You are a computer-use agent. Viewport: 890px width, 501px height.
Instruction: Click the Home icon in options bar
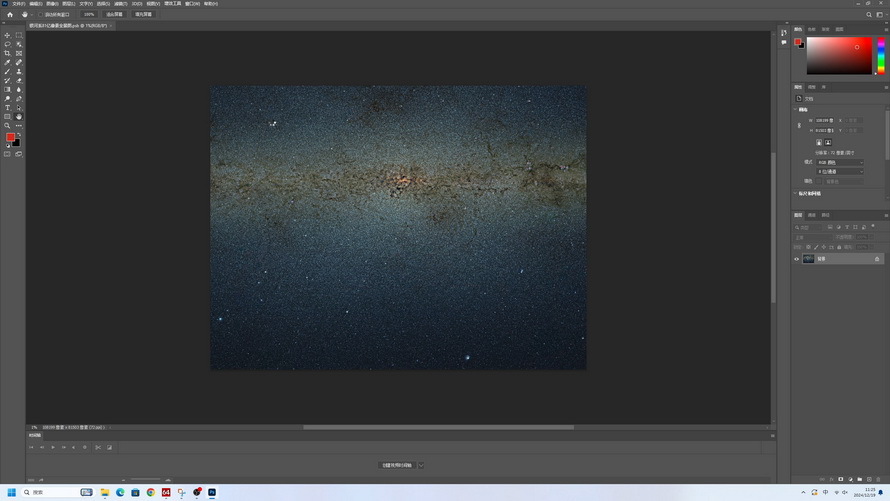(x=10, y=15)
